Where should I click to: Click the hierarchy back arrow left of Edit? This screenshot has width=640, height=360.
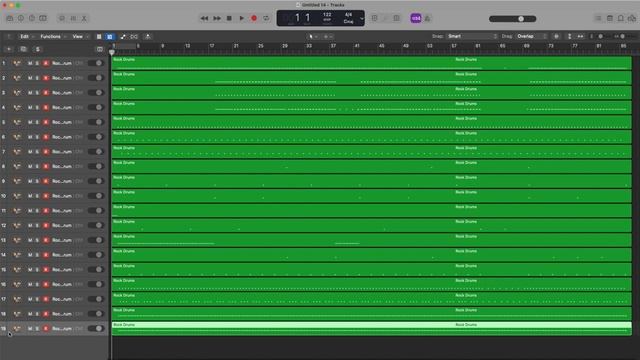9,37
